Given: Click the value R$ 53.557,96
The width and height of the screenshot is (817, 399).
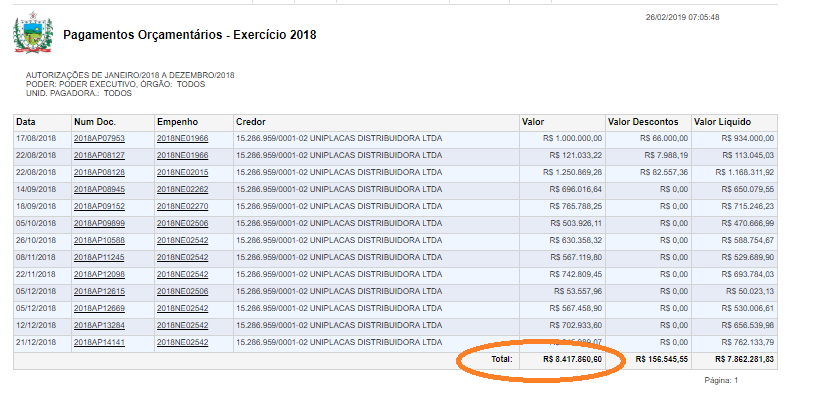Looking at the screenshot, I should [578, 291].
